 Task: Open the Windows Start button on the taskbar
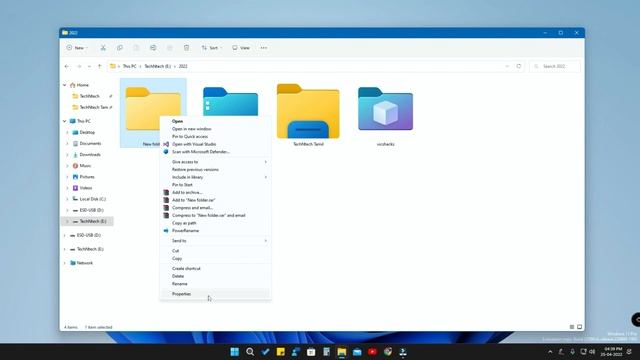235,352
